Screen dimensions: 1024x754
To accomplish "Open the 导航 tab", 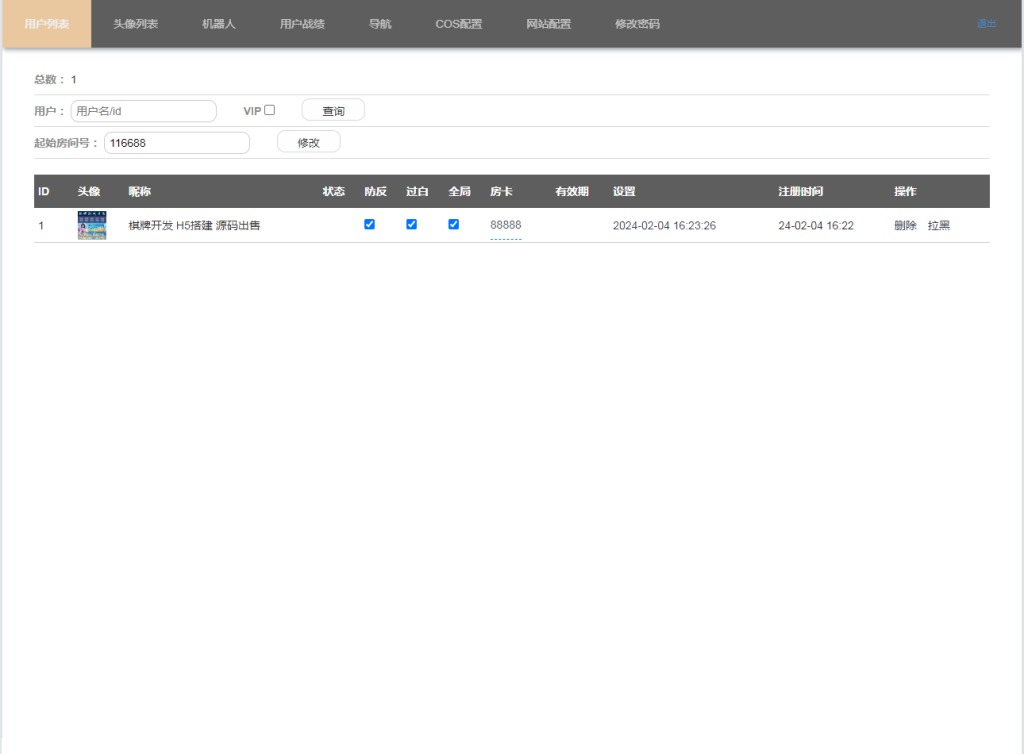I will pyautogui.click(x=380, y=24).
